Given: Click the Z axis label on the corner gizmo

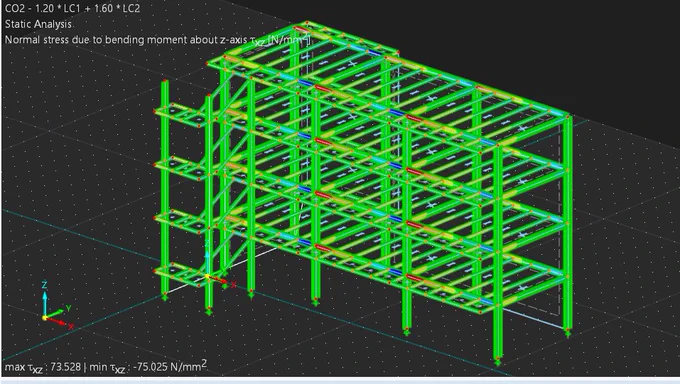Looking at the screenshot, I should pos(44,285).
